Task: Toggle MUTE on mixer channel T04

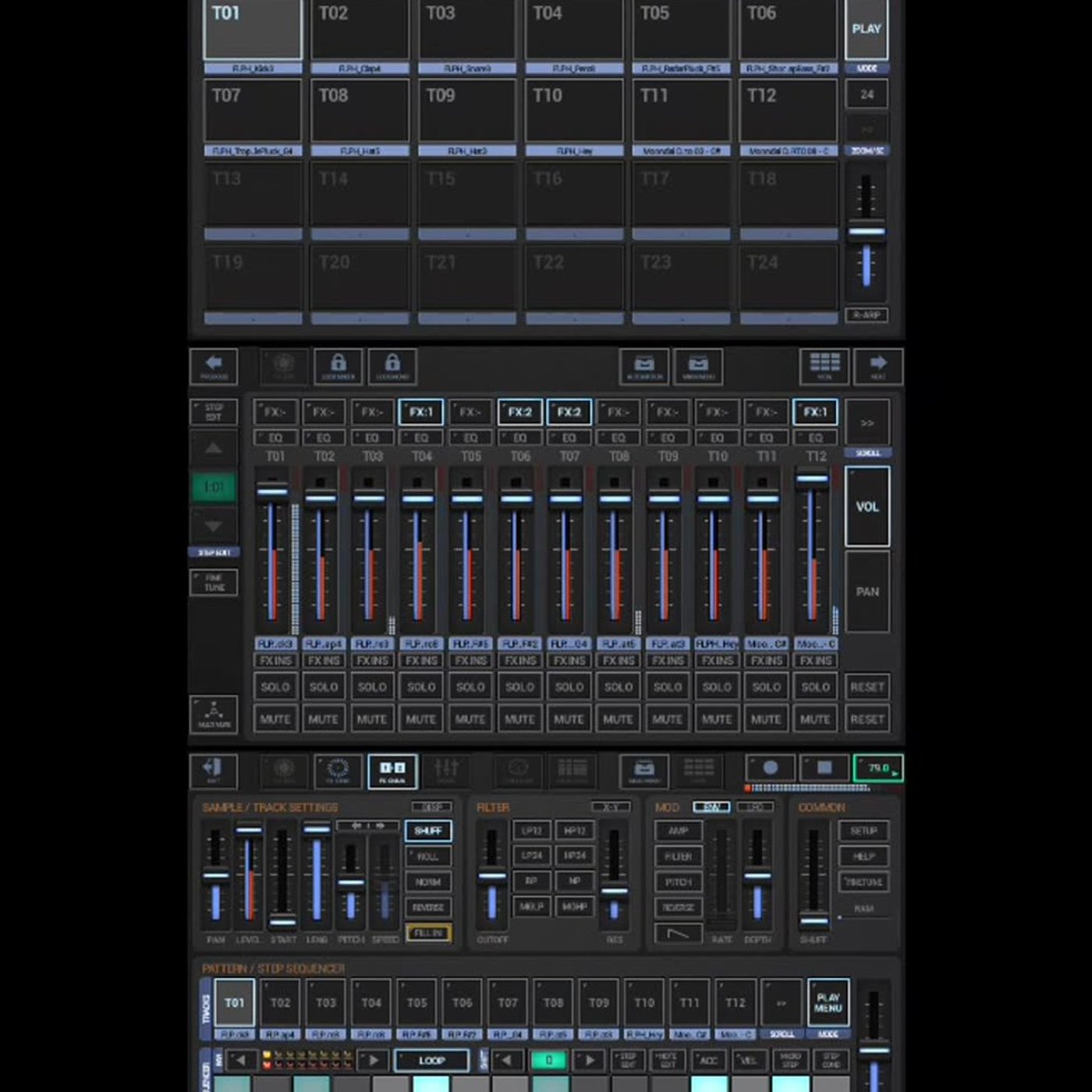Action: click(x=421, y=719)
